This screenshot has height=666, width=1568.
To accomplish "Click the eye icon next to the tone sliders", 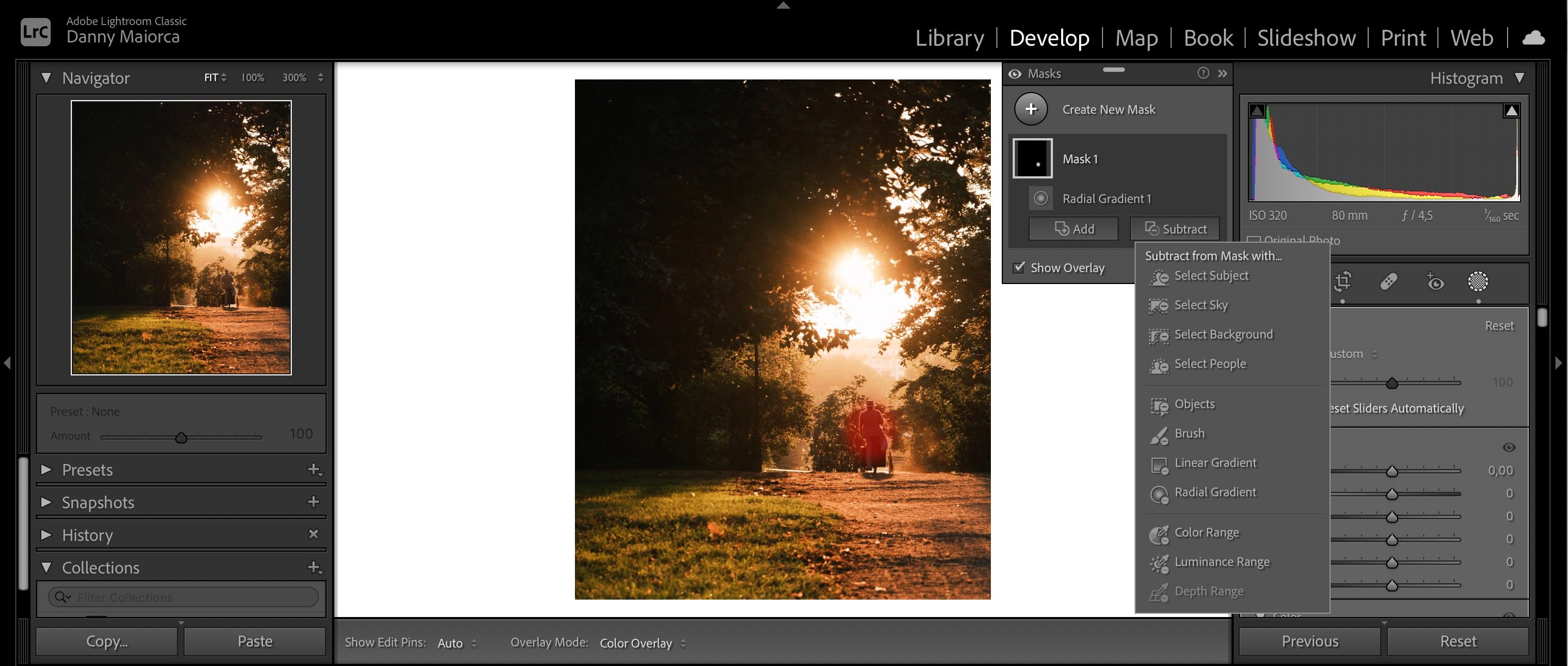I will point(1510,447).
